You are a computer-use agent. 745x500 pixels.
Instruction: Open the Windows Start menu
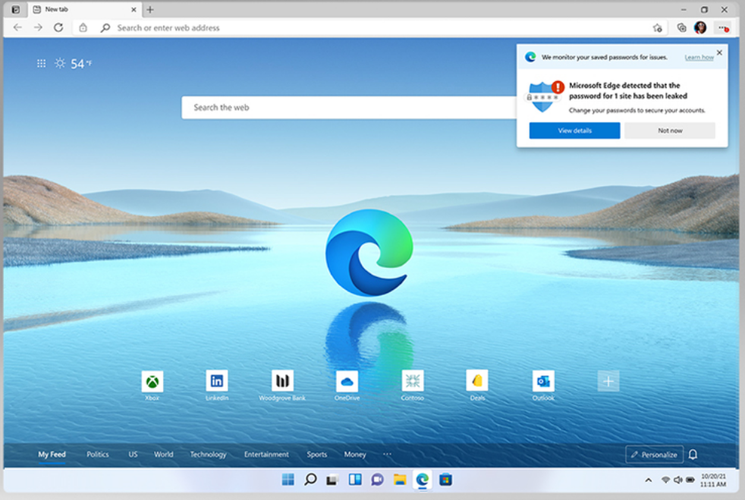click(x=288, y=480)
